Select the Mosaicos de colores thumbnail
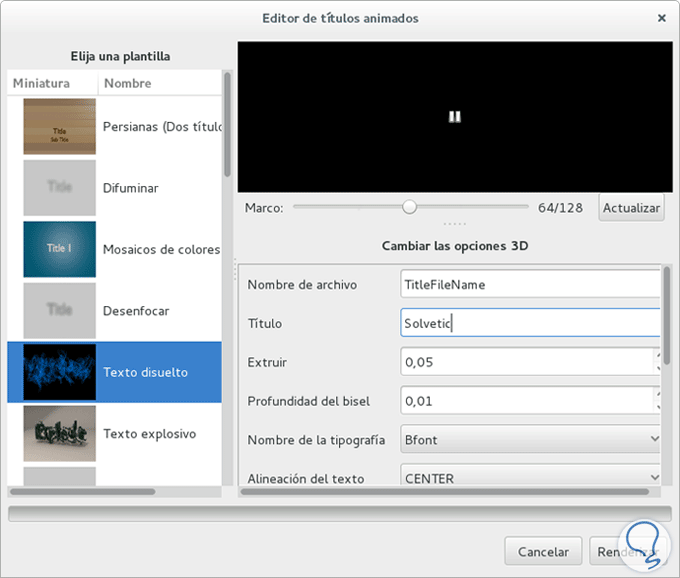This screenshot has width=680, height=578. click(x=59, y=249)
